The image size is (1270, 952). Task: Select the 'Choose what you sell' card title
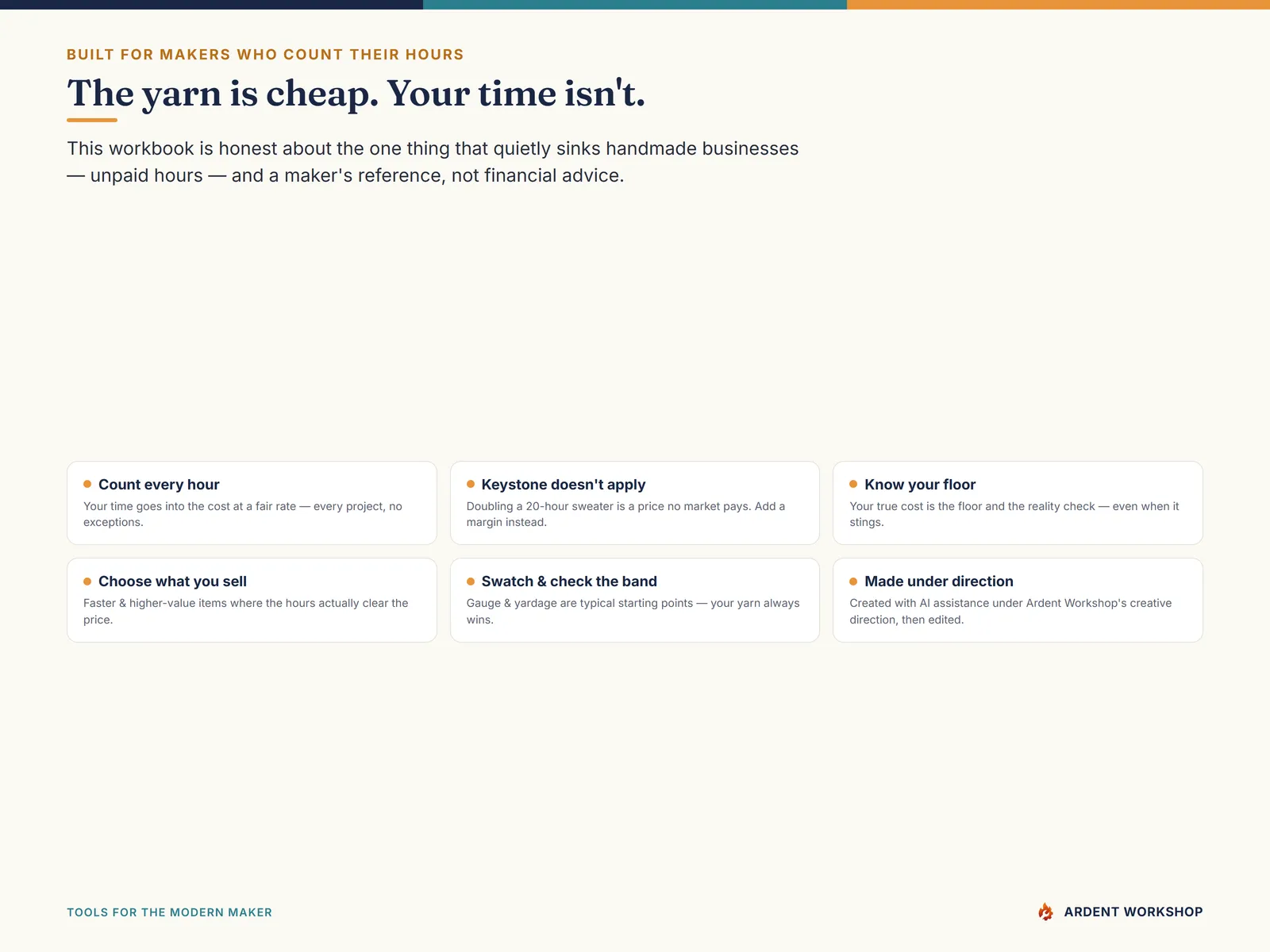(172, 582)
